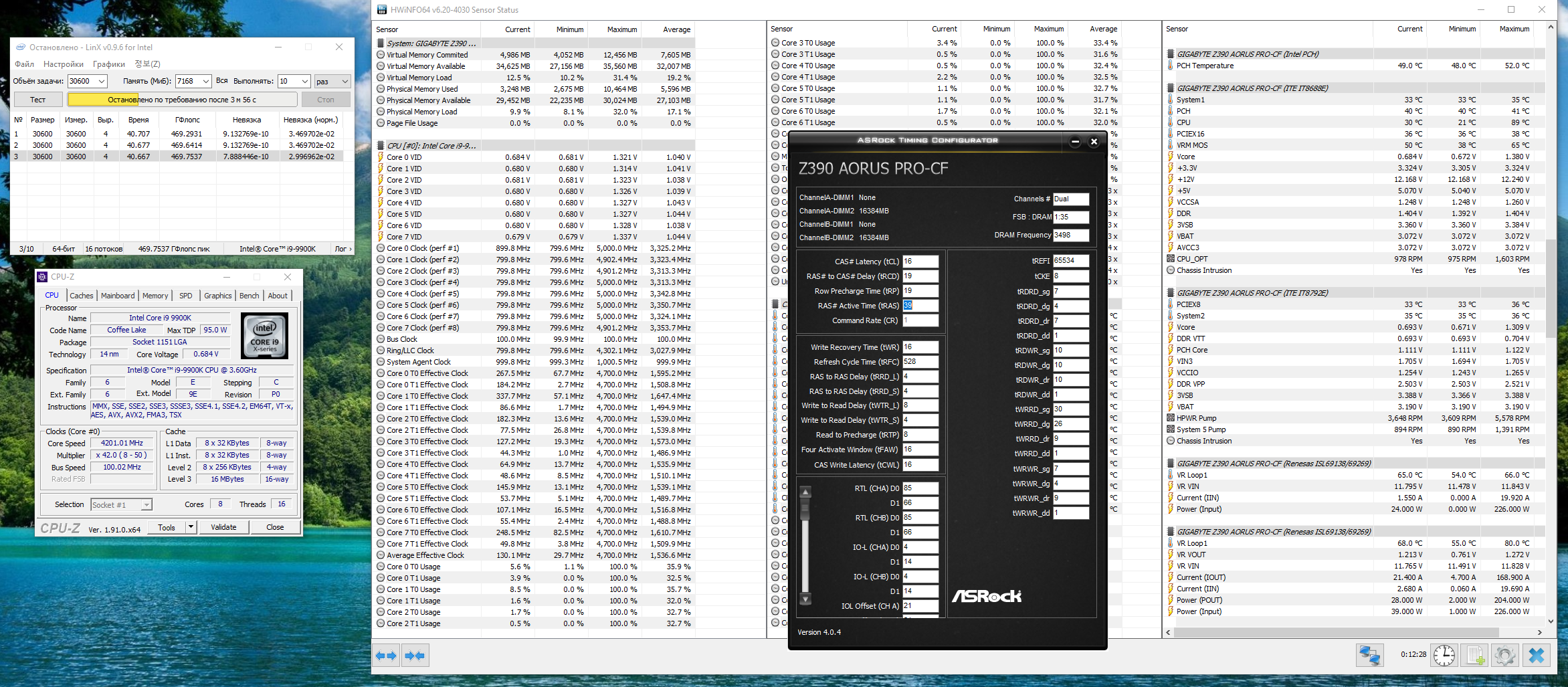Screen dimensions: 1568x687
Task: Click the ASRock Timing Configurator scrollbar up arrow
Action: pyautogui.click(x=805, y=492)
